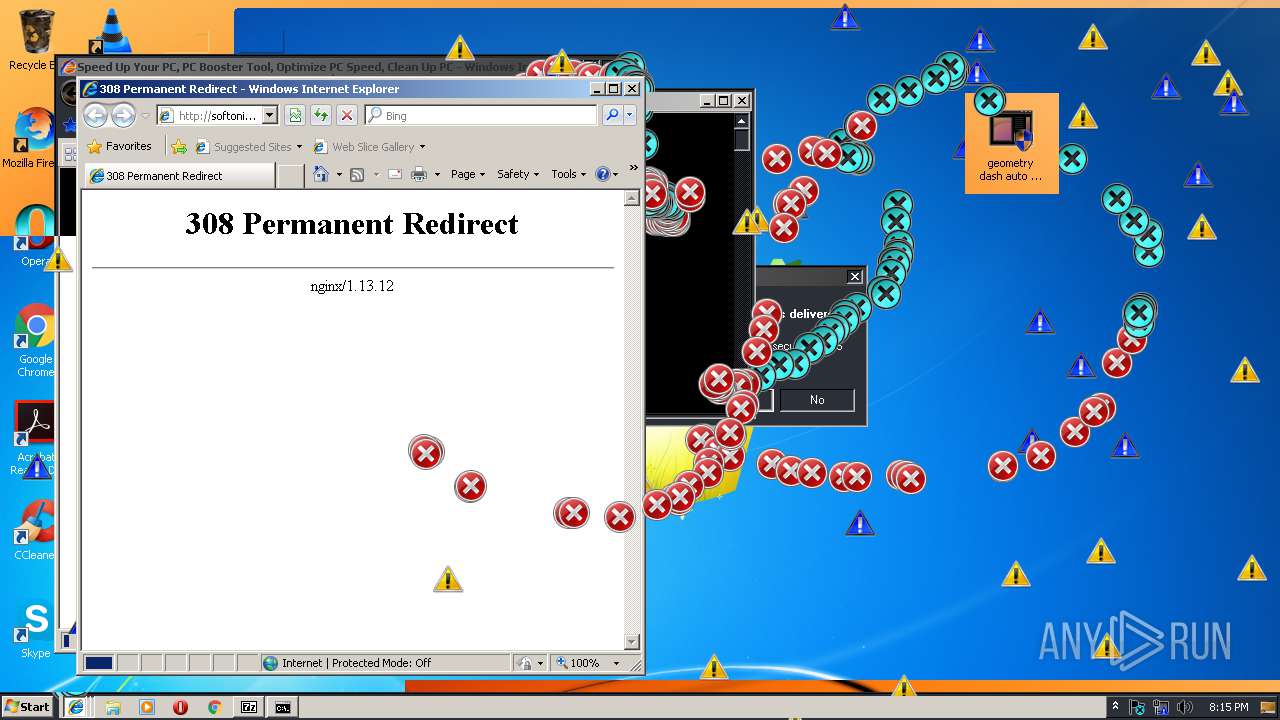Expand the Print dropdown arrow
The height and width of the screenshot is (720, 1280).
pos(437,174)
